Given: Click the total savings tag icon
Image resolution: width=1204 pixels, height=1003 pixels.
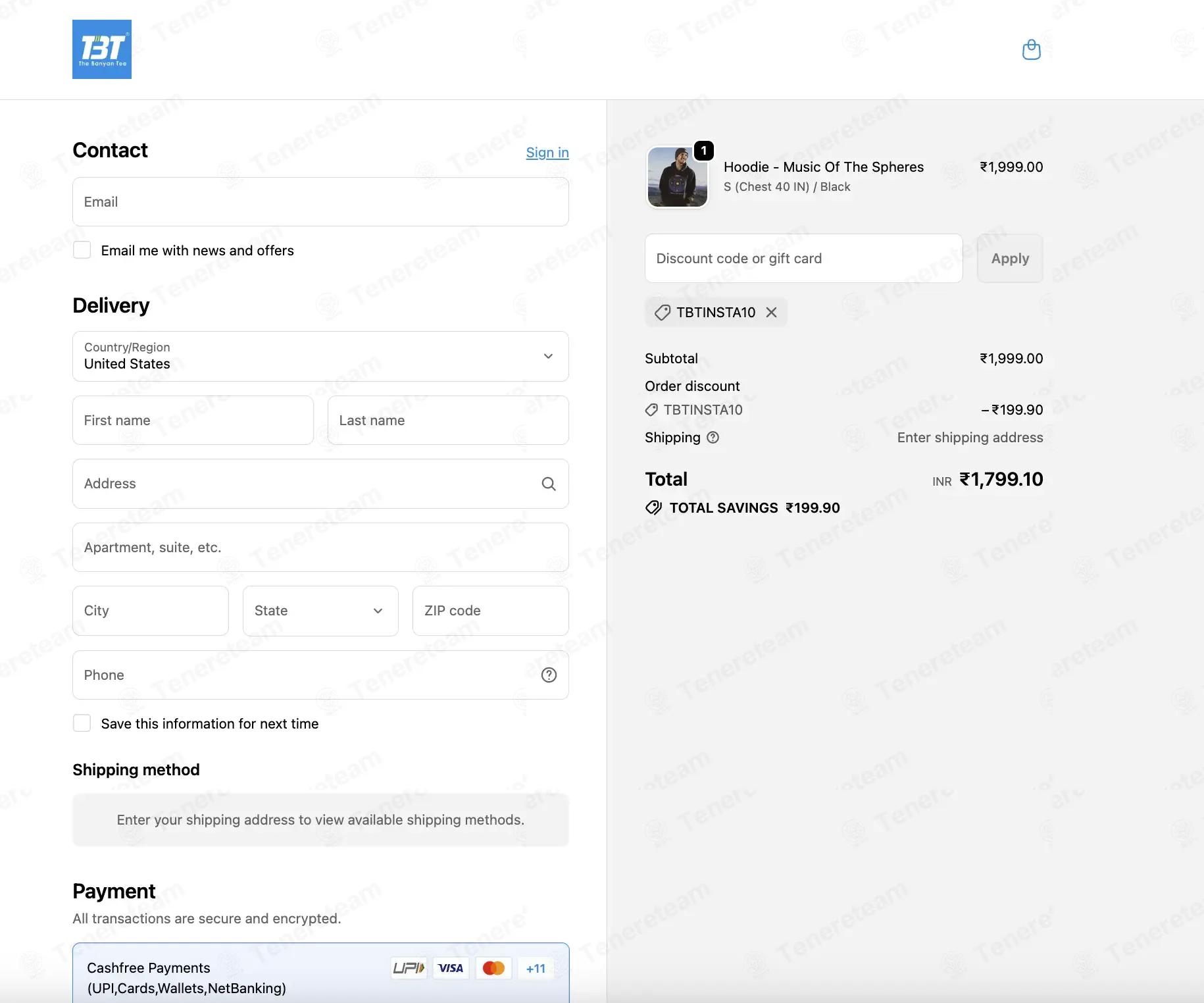Looking at the screenshot, I should click(x=653, y=507).
